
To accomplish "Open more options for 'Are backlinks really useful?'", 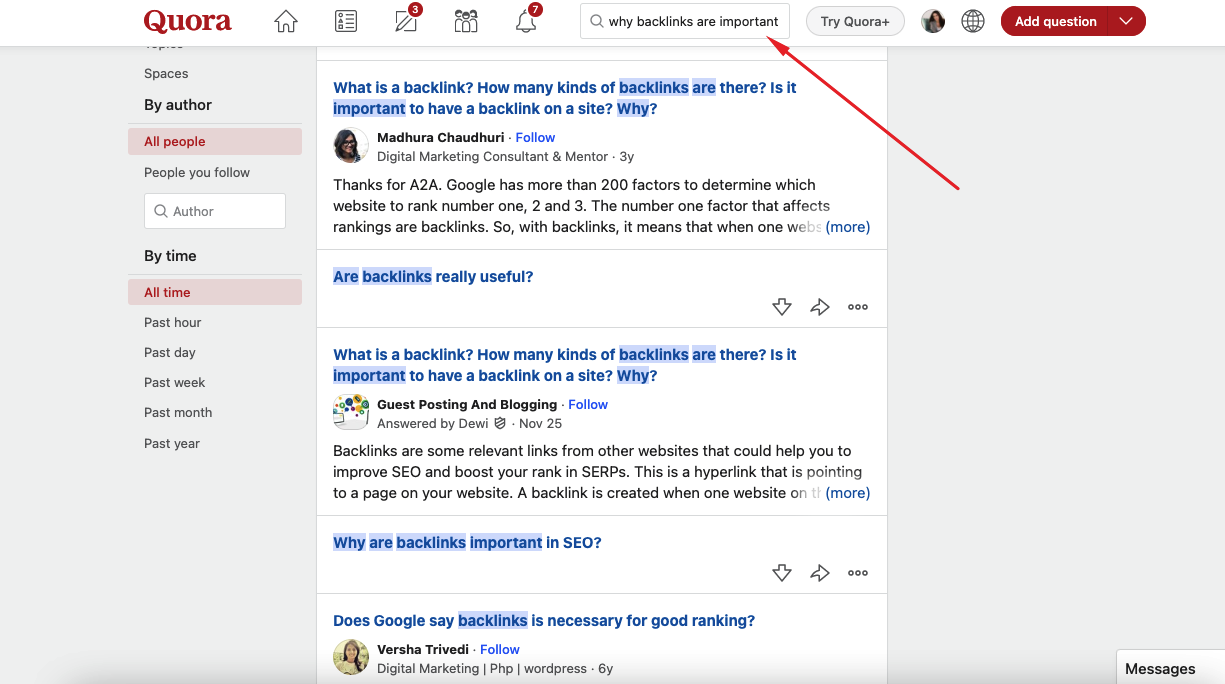I will pyautogui.click(x=858, y=307).
